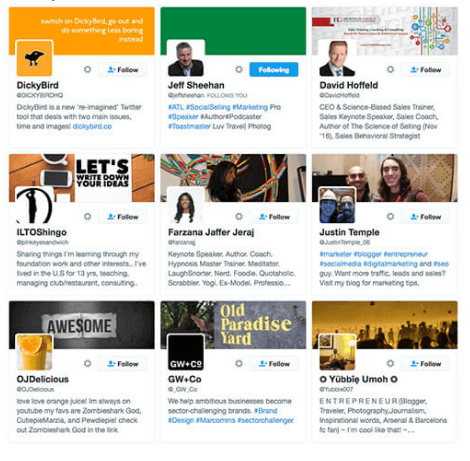This screenshot has height=461, width=470.
Task: Open Farzana Jaffer Jeraj profile name
Action: click(x=211, y=232)
